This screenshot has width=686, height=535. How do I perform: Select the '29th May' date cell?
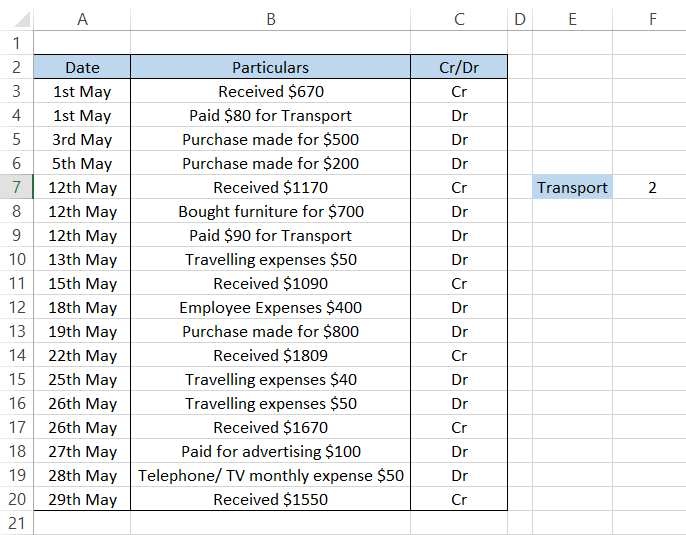(x=82, y=499)
